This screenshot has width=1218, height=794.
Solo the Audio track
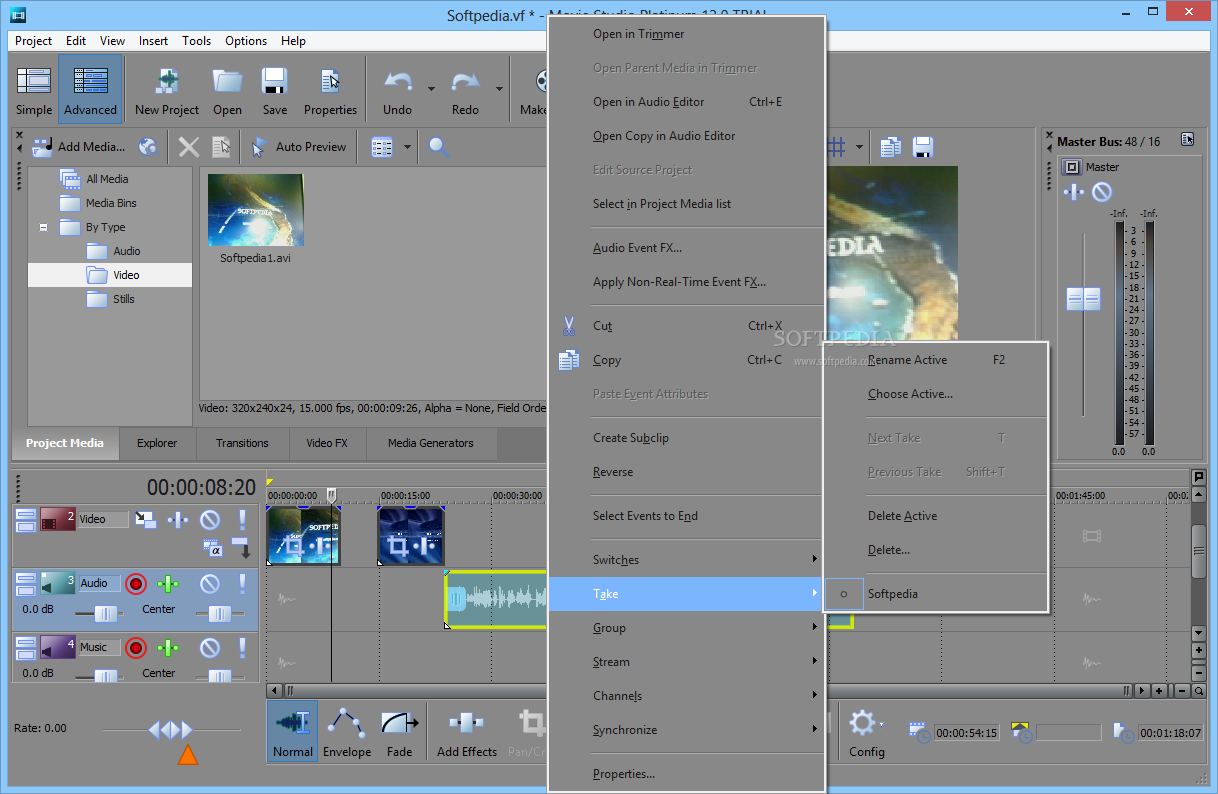coord(242,584)
